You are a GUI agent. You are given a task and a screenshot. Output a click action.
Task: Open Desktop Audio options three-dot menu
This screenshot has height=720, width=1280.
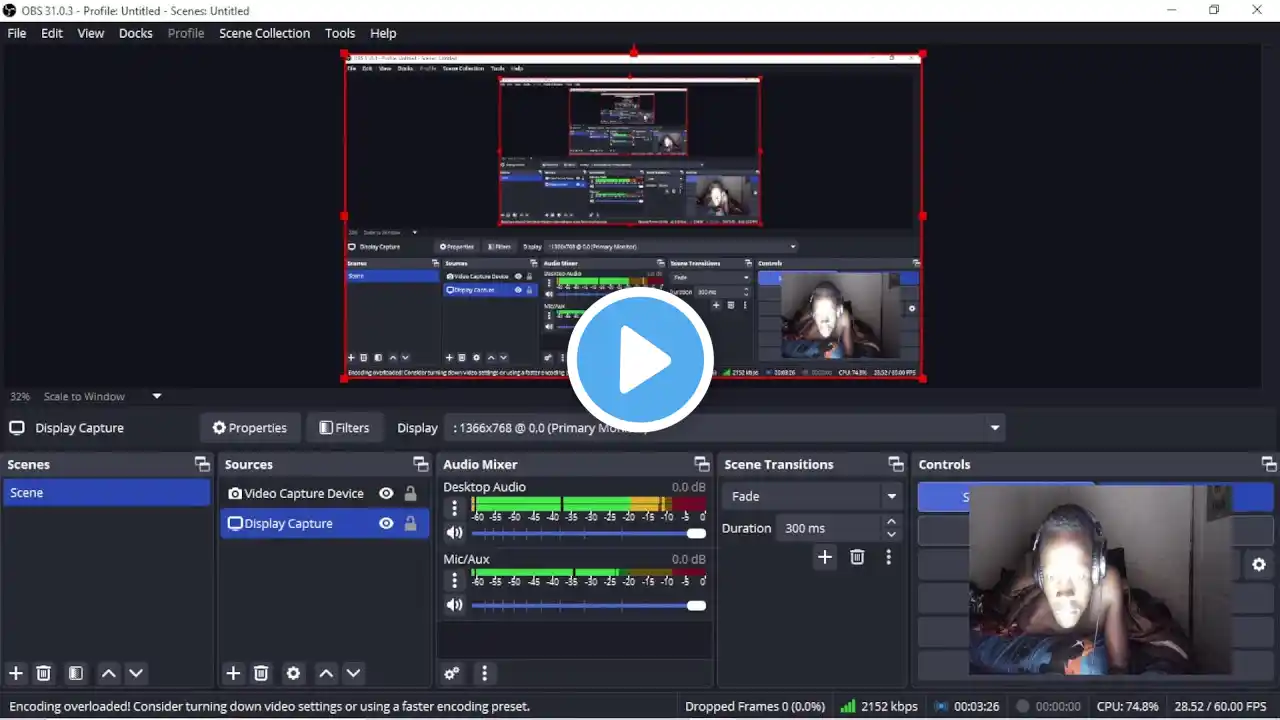(454, 508)
